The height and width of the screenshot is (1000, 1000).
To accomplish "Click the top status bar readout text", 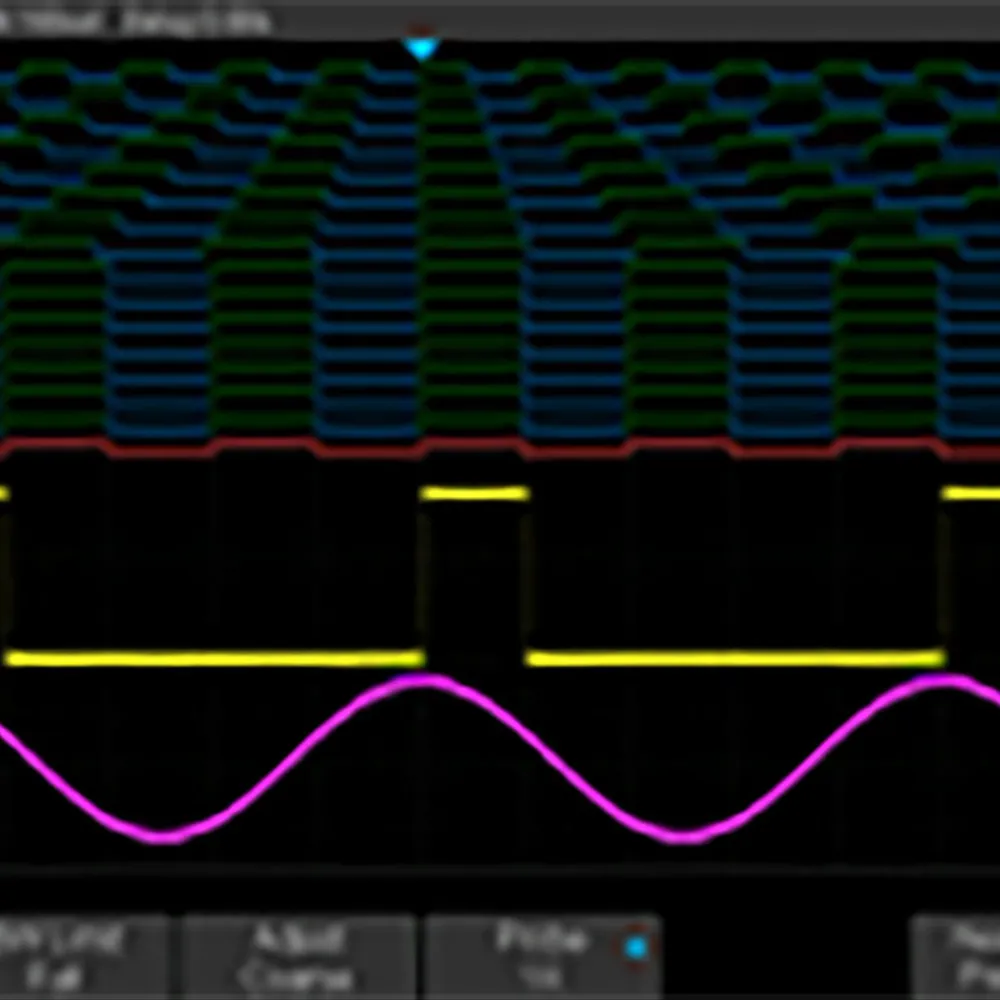I will (x=140, y=20).
